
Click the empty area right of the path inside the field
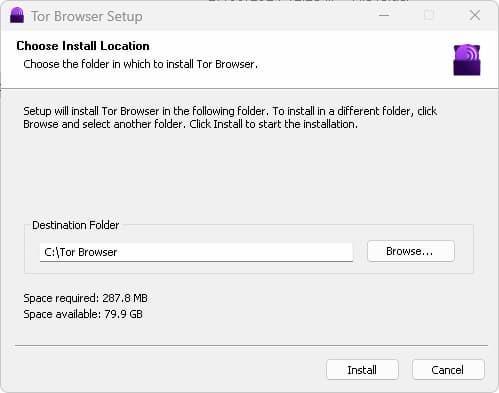(233, 252)
